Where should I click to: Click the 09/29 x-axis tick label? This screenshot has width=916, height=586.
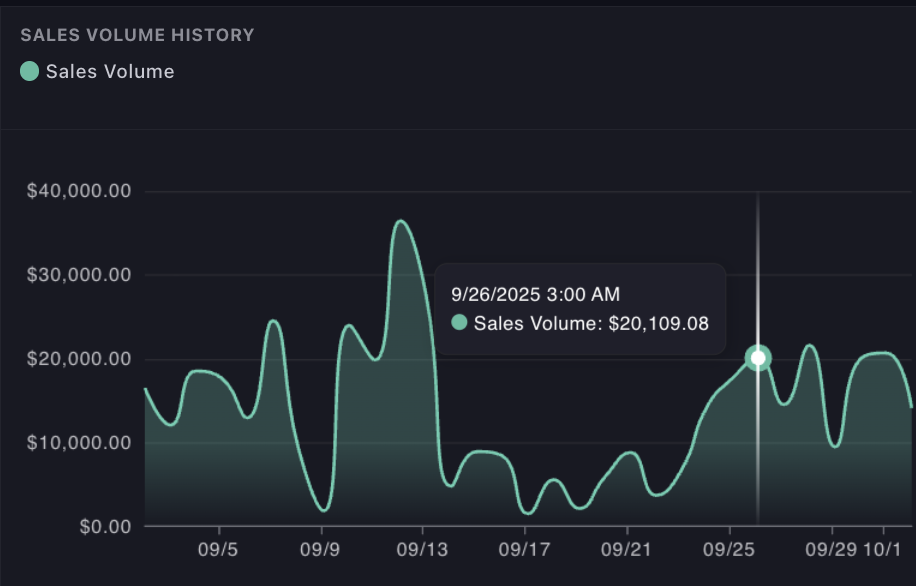click(832, 549)
